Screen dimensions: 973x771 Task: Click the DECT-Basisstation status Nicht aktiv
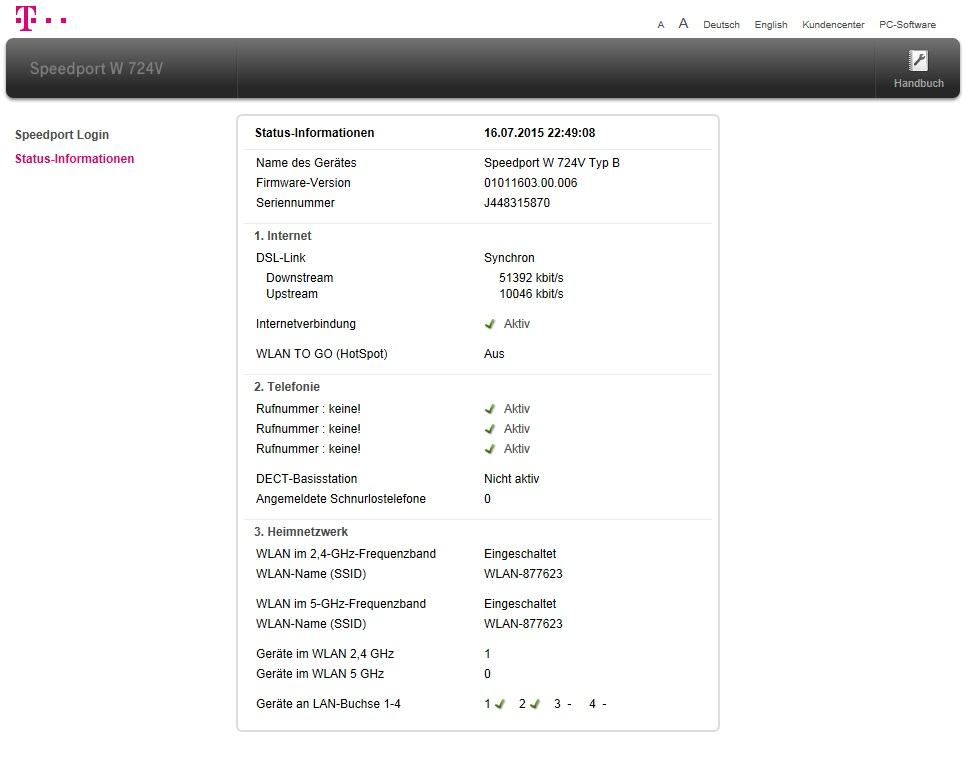click(x=511, y=479)
